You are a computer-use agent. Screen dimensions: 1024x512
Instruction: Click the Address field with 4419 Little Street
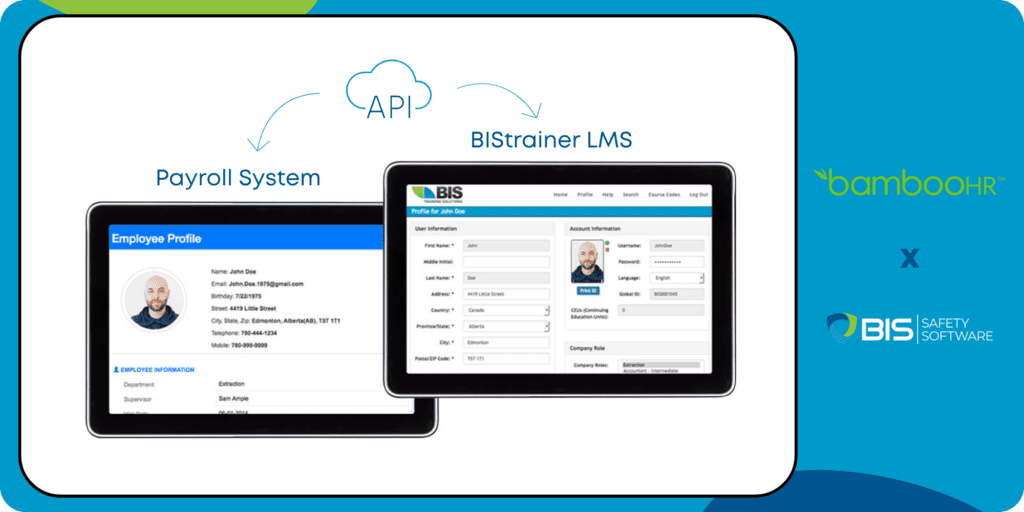(506, 294)
